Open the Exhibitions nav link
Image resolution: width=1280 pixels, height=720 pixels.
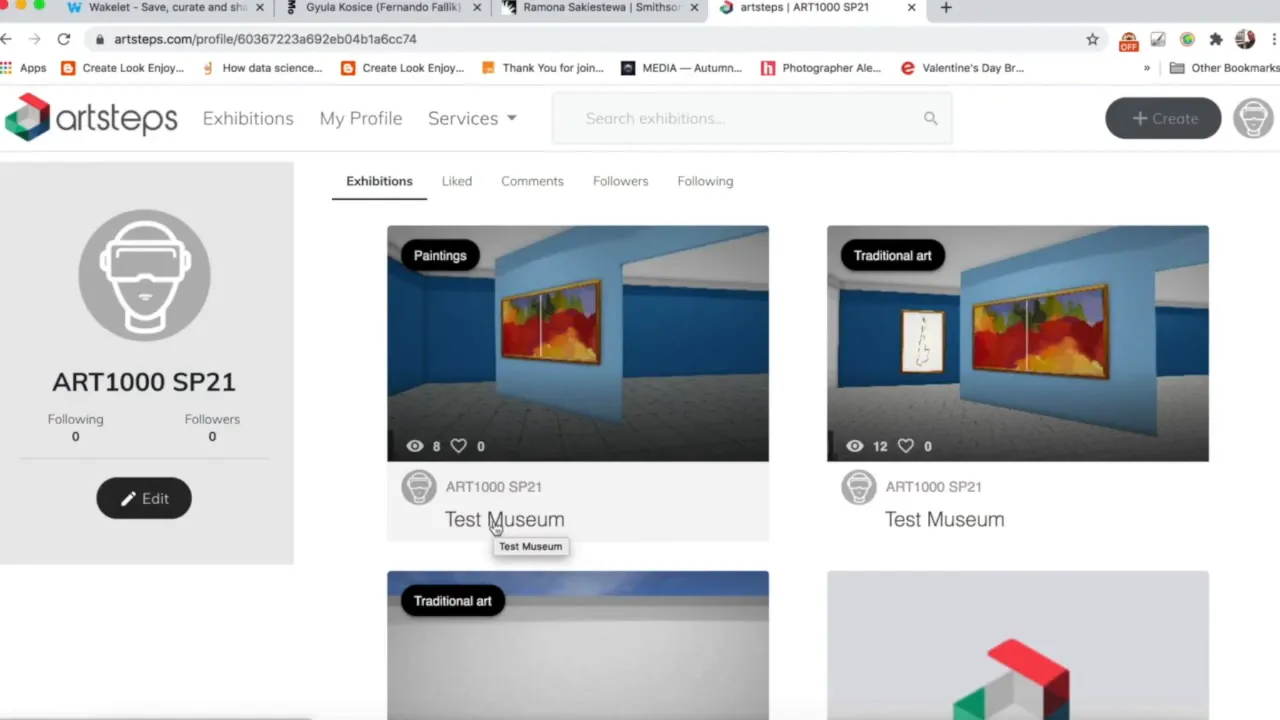point(248,118)
